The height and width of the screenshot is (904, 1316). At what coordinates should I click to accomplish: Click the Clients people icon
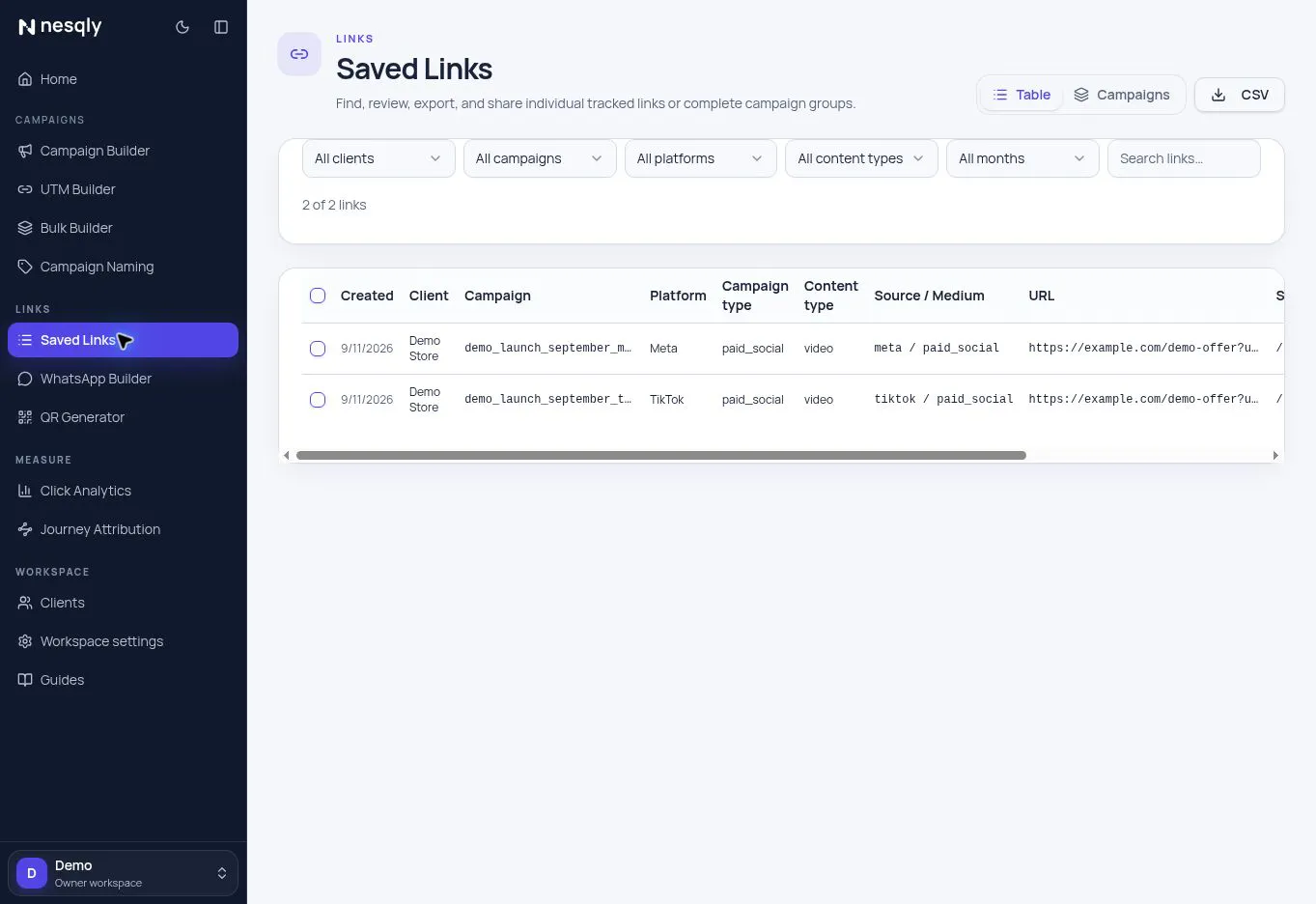[x=25, y=603]
